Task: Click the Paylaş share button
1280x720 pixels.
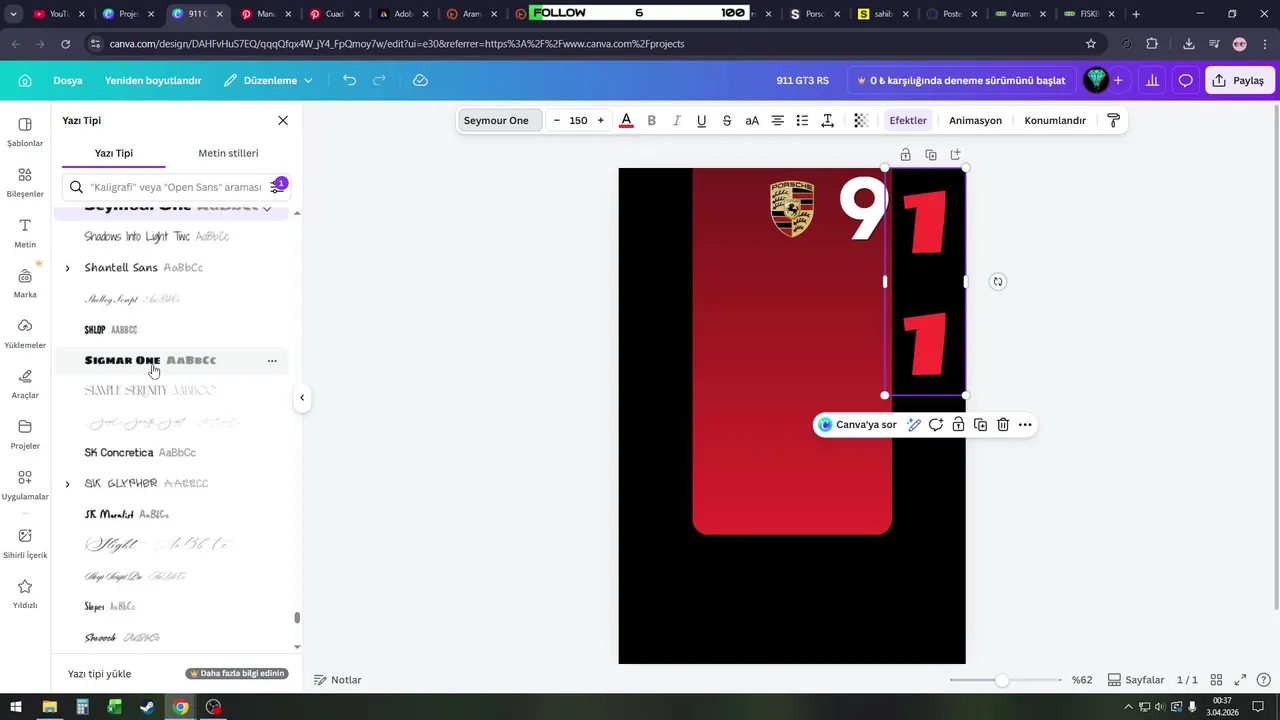Action: (x=1239, y=80)
